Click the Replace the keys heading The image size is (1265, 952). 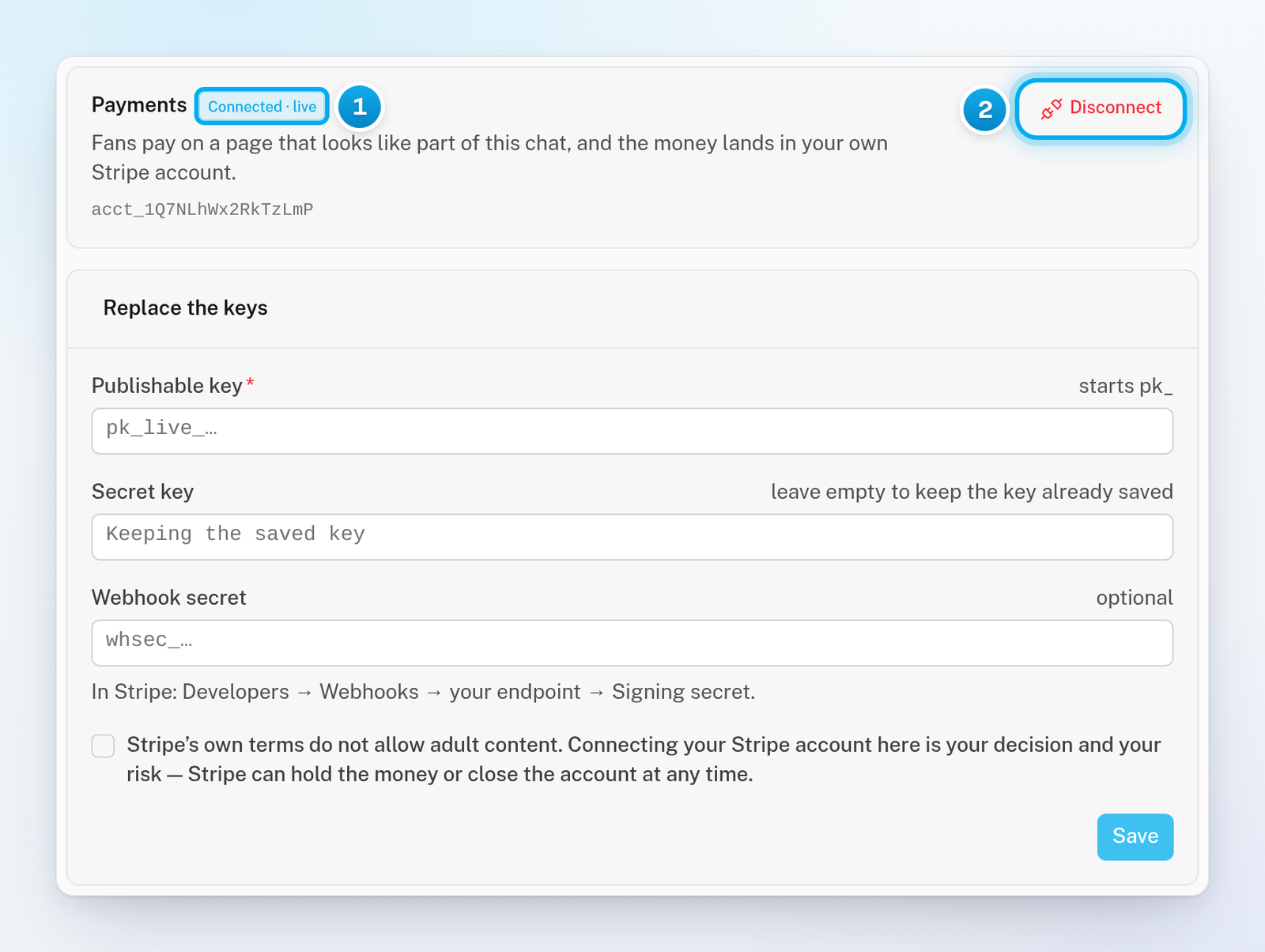click(185, 308)
